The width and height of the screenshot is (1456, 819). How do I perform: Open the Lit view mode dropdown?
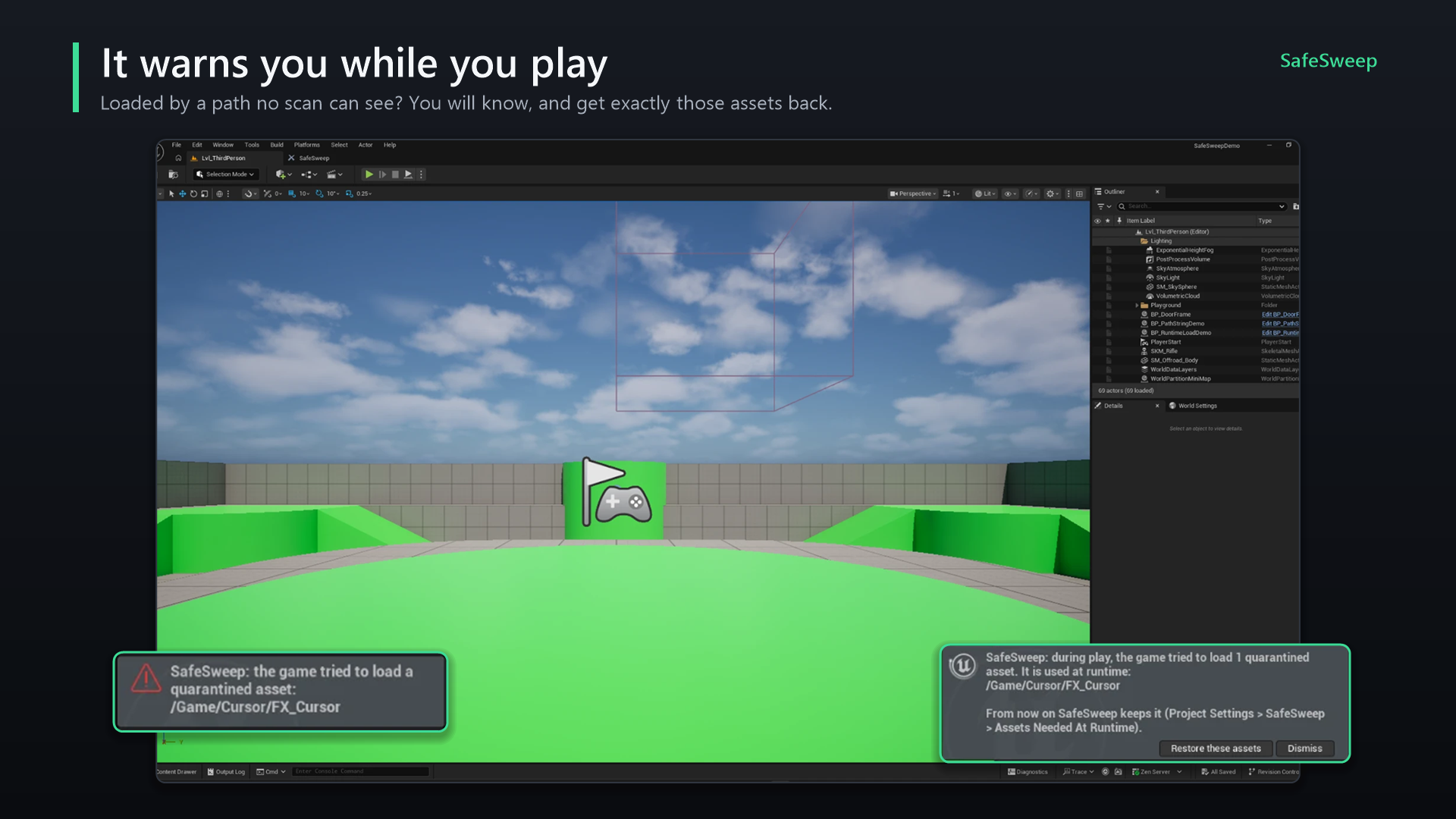pos(985,194)
